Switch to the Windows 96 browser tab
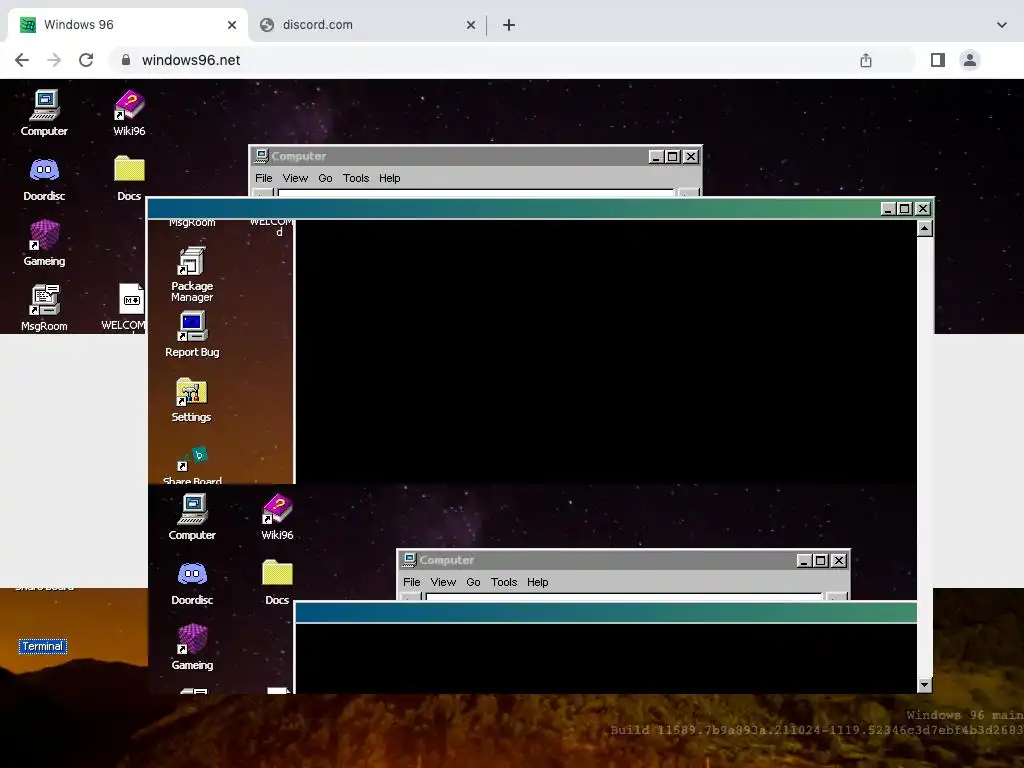Viewport: 1024px width, 768px height. pos(127,25)
